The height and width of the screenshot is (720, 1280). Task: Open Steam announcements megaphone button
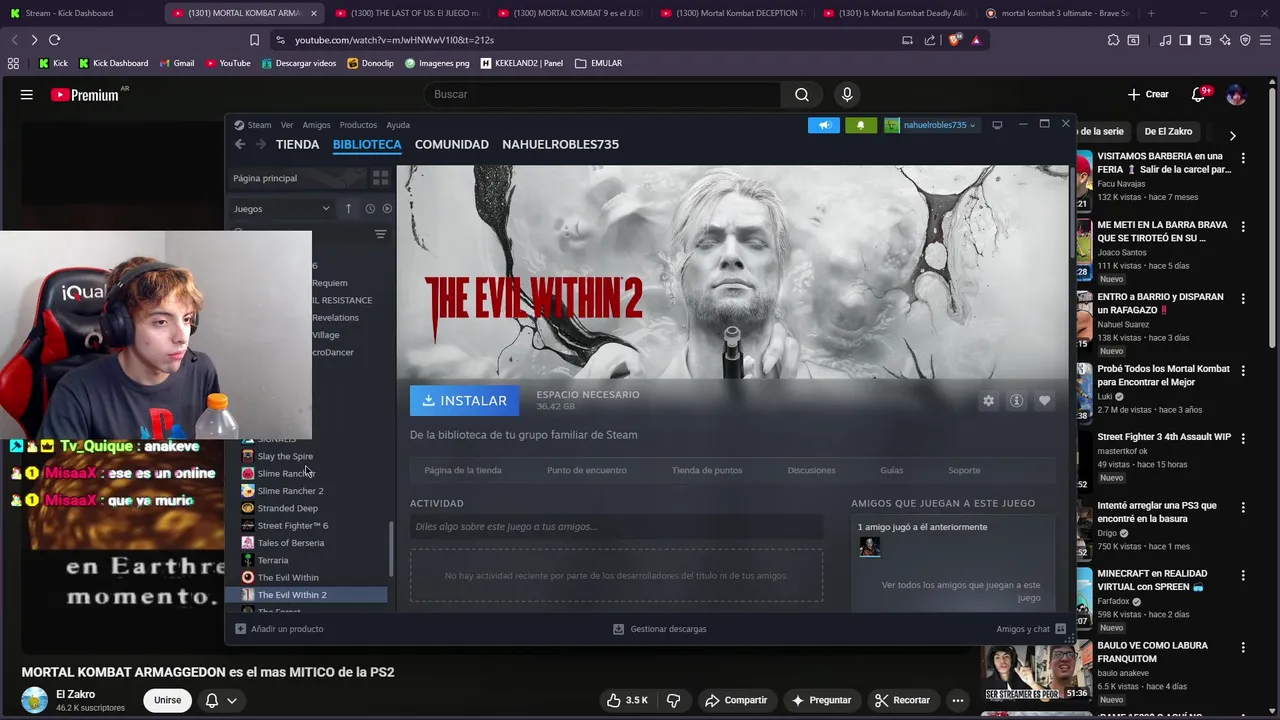[x=824, y=125]
